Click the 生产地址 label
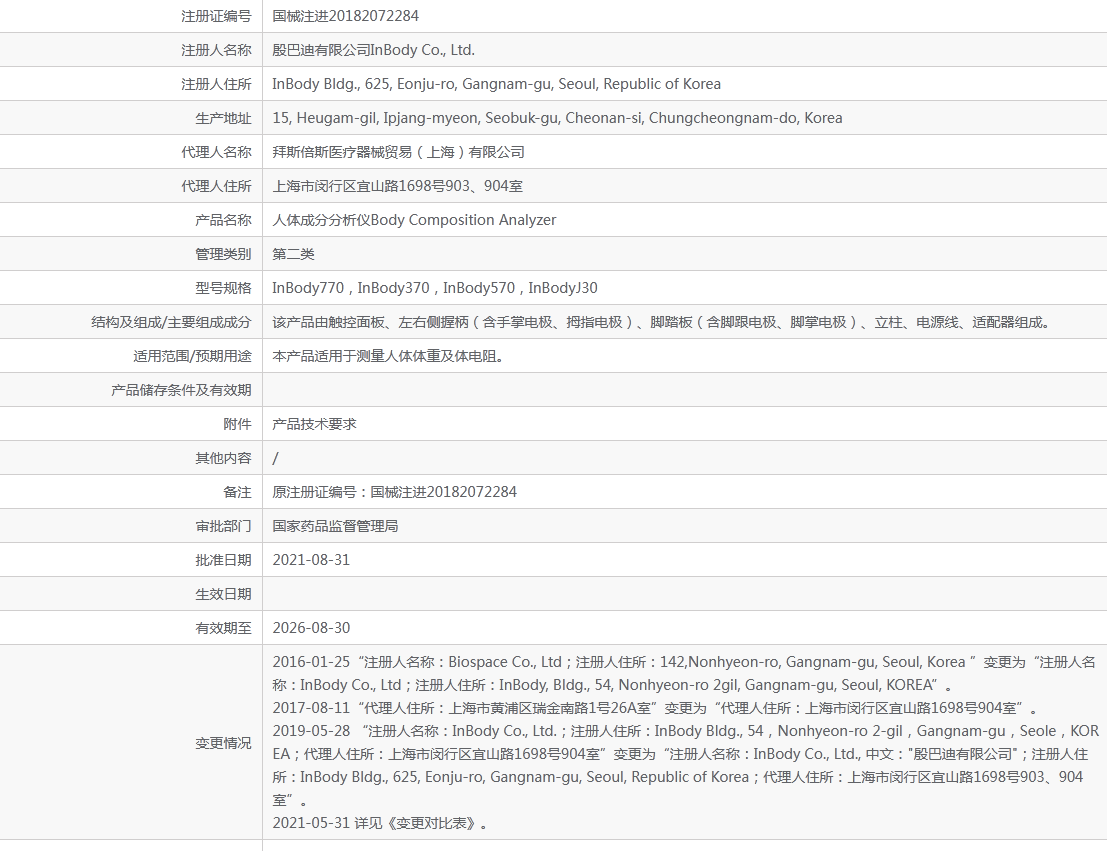 pyautogui.click(x=223, y=118)
